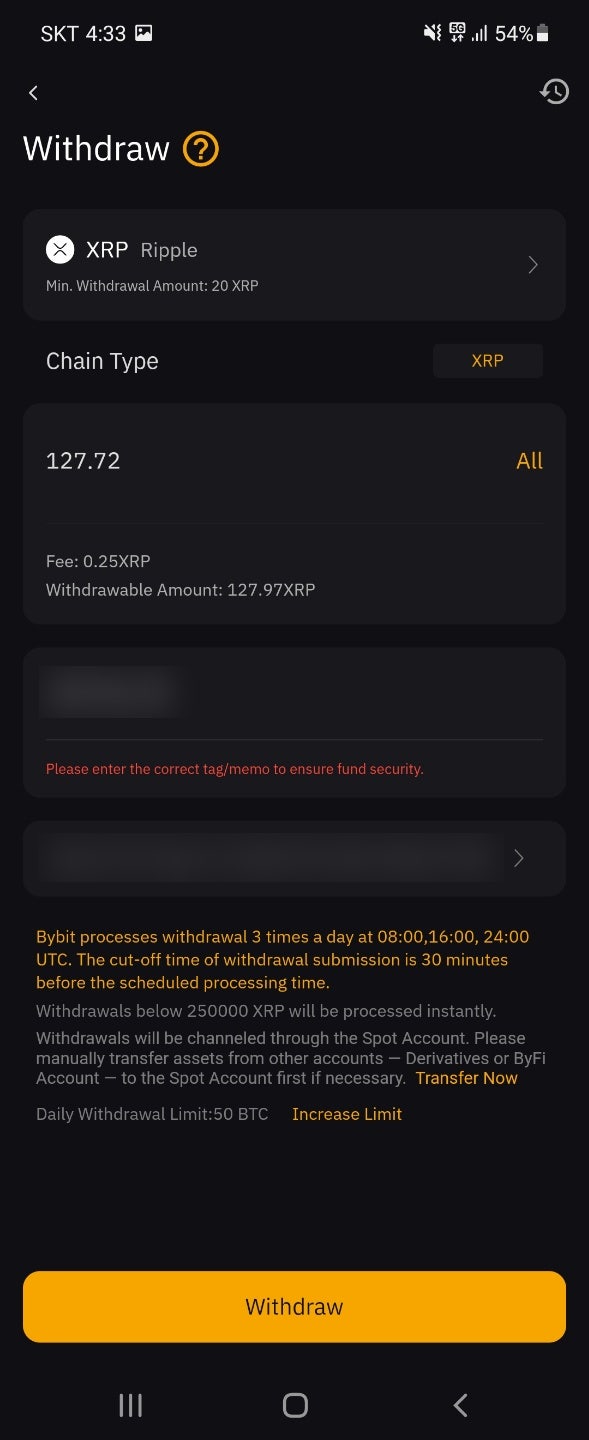The width and height of the screenshot is (589, 1440).
Task: Select the XRP chain type chip
Action: 488,361
